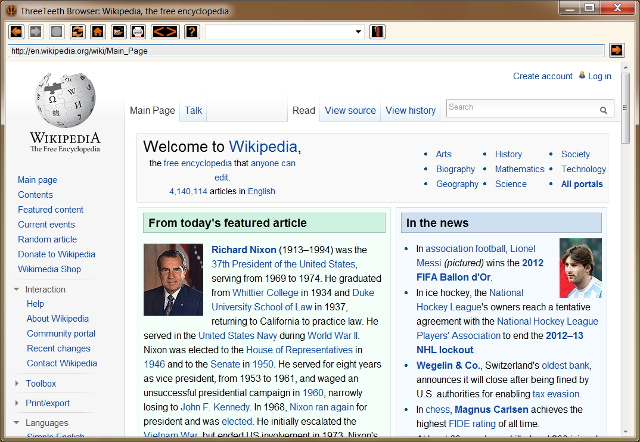Screen dimensions: 640x442
Task: Open the Geography portal link
Action: pyautogui.click(x=457, y=184)
